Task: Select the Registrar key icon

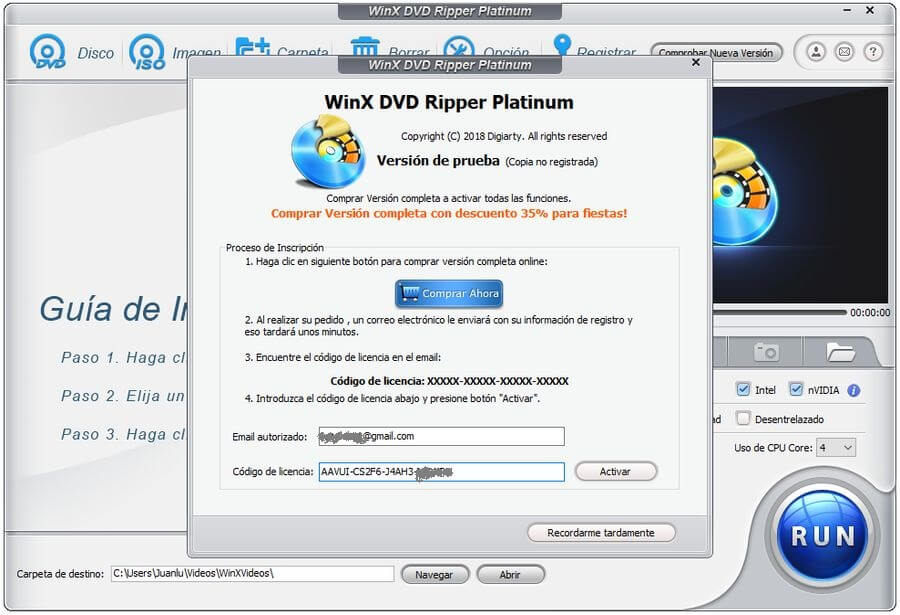Action: tap(562, 45)
